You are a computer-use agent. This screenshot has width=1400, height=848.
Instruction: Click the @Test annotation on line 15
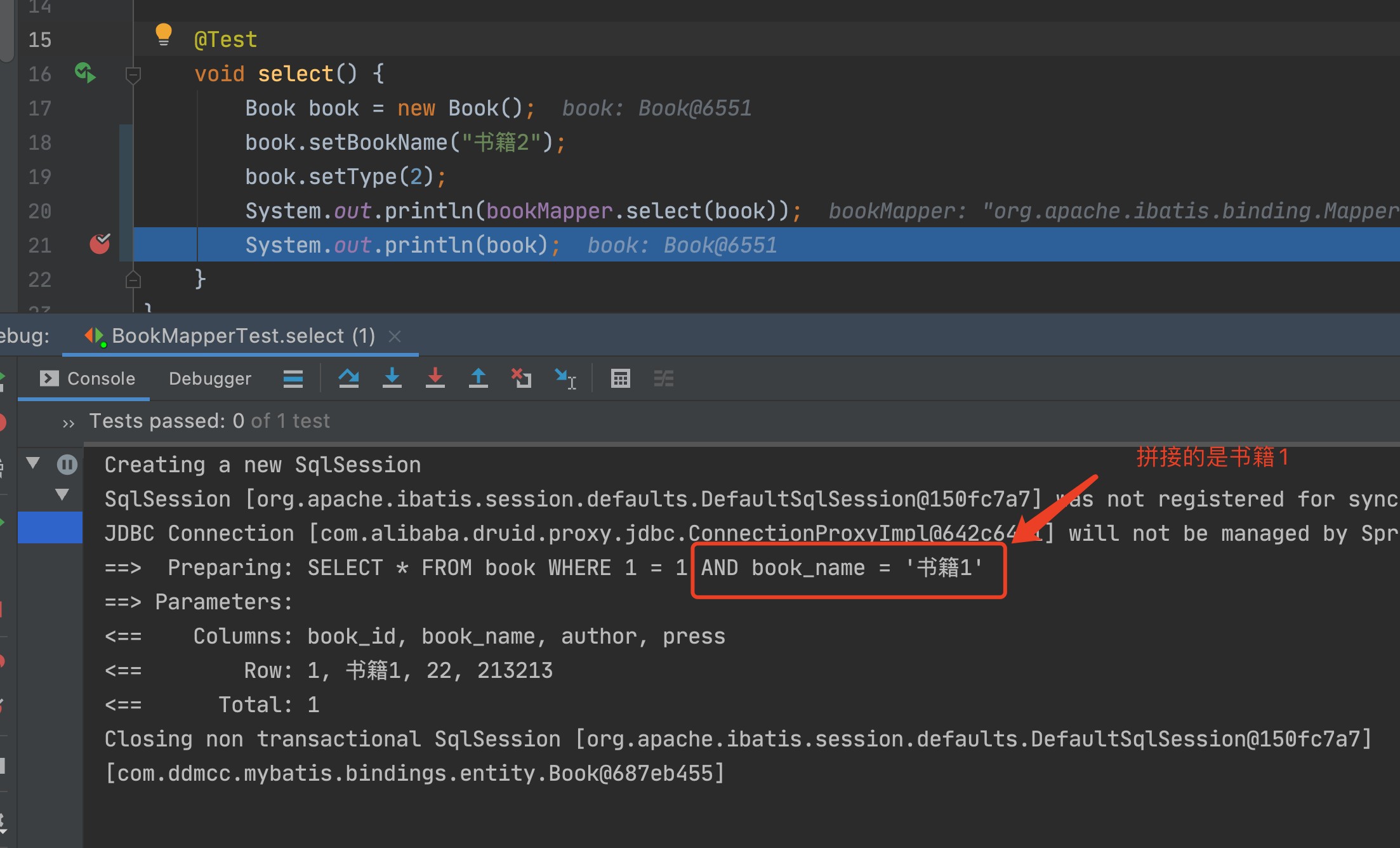coord(225,39)
